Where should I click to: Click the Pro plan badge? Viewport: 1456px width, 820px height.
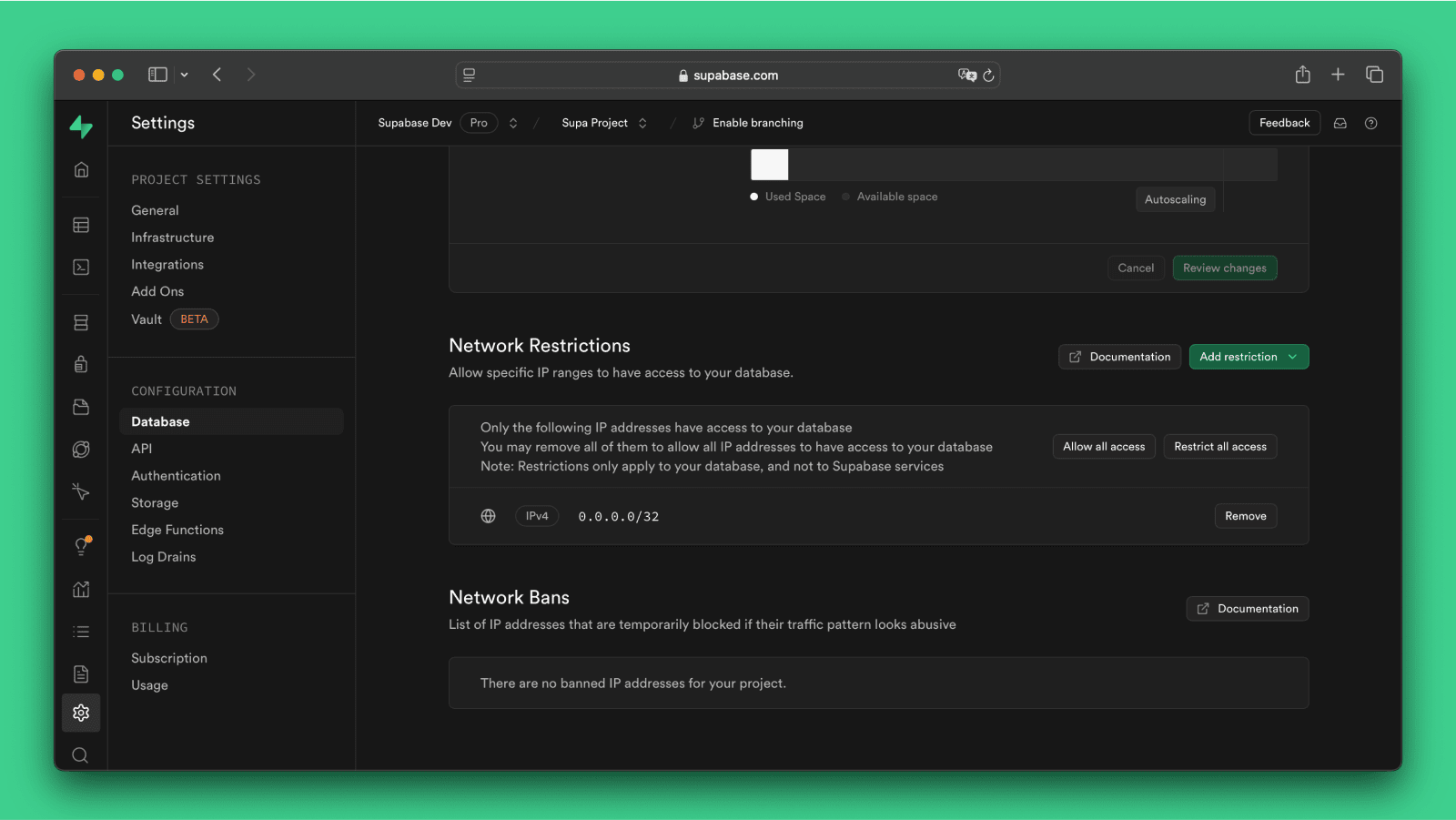click(479, 123)
